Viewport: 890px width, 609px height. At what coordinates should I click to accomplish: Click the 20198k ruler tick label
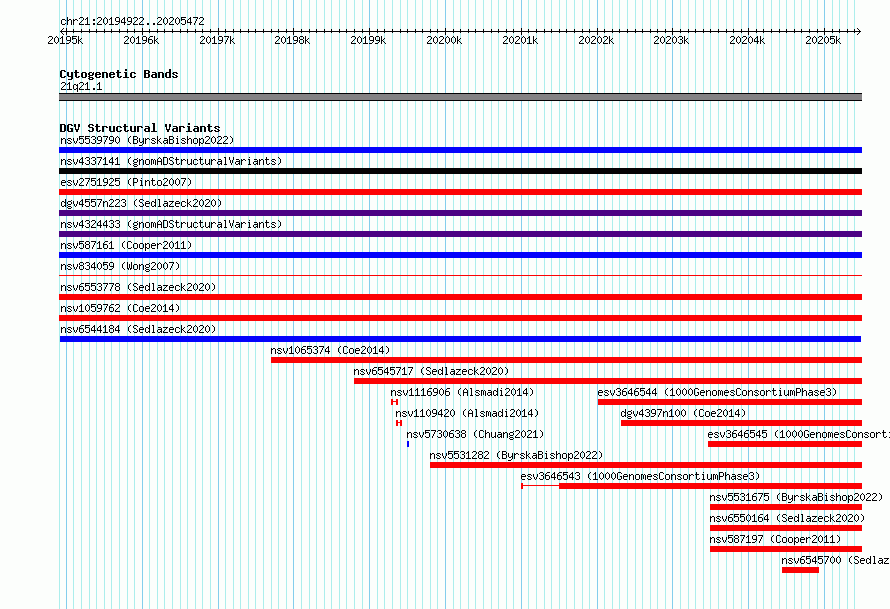coord(292,40)
